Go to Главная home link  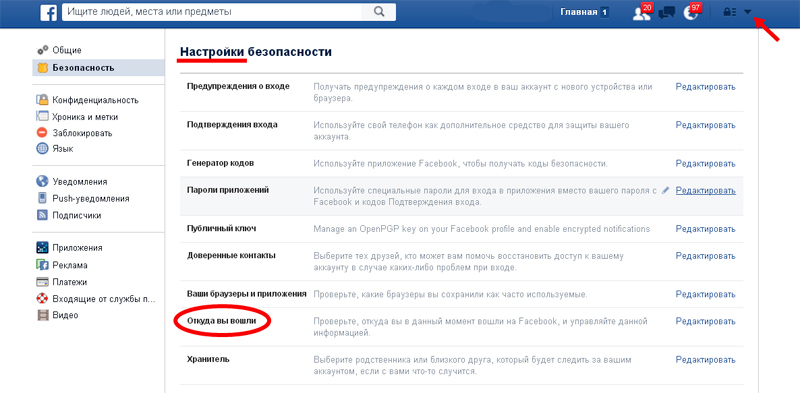[579, 12]
